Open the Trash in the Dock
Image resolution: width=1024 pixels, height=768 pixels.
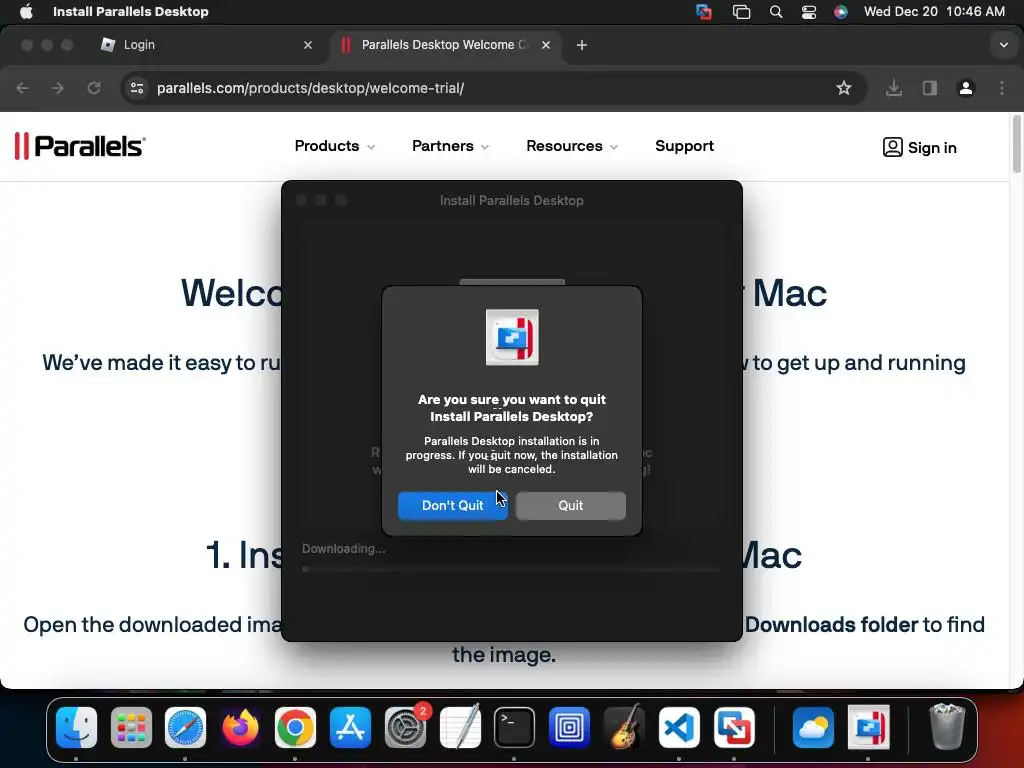pyautogui.click(x=947, y=728)
